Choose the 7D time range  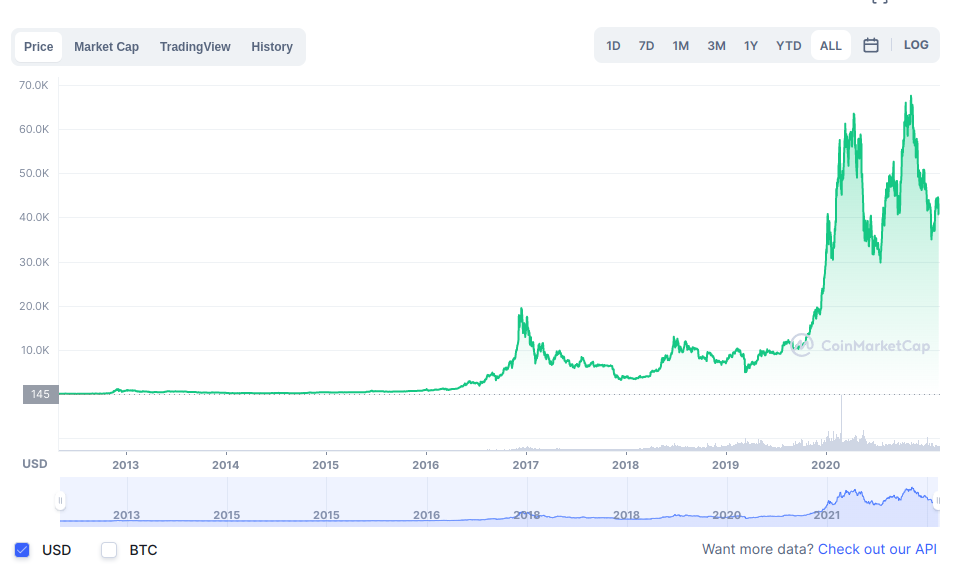[646, 46]
